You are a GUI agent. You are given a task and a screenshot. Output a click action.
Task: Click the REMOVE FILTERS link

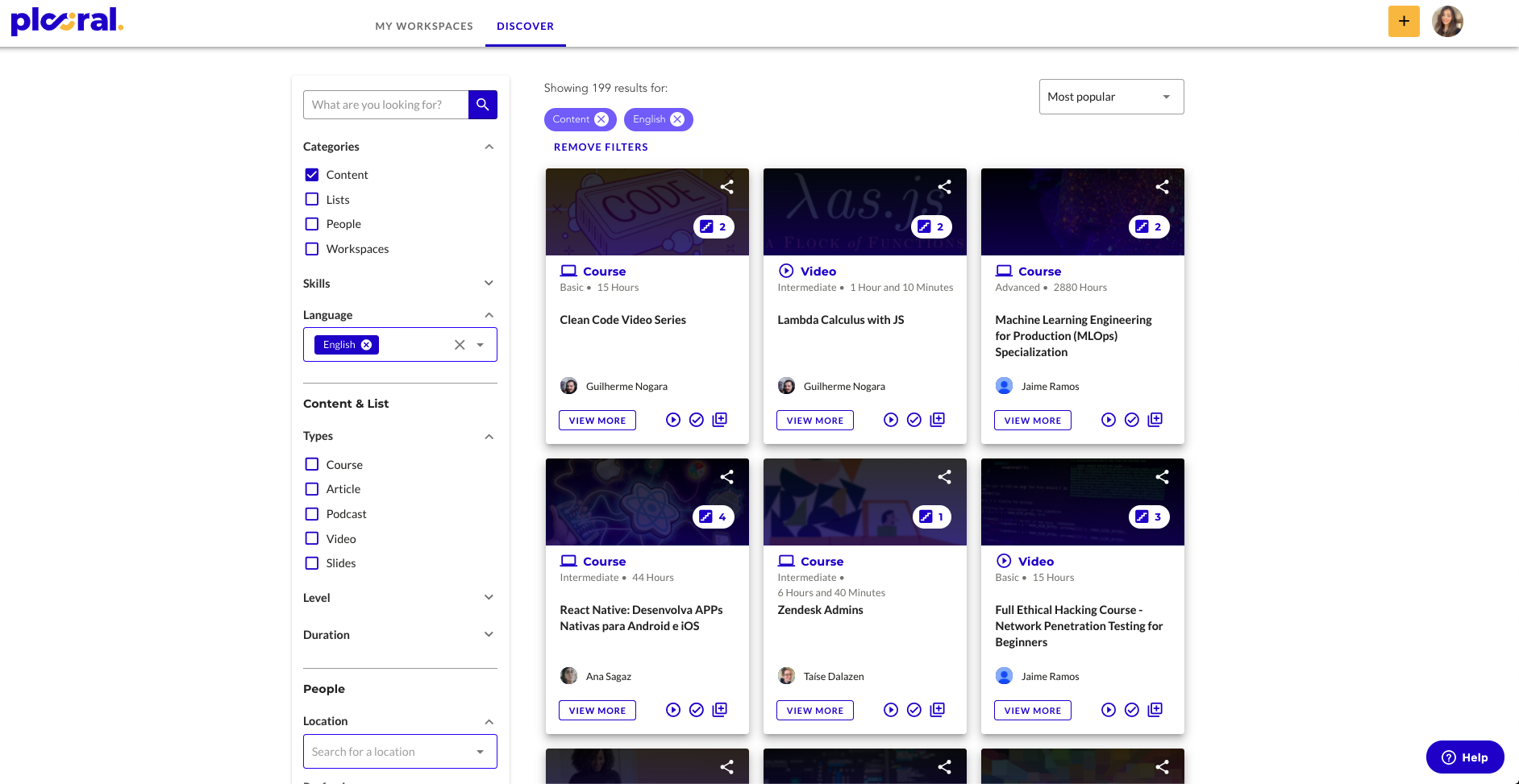(600, 147)
